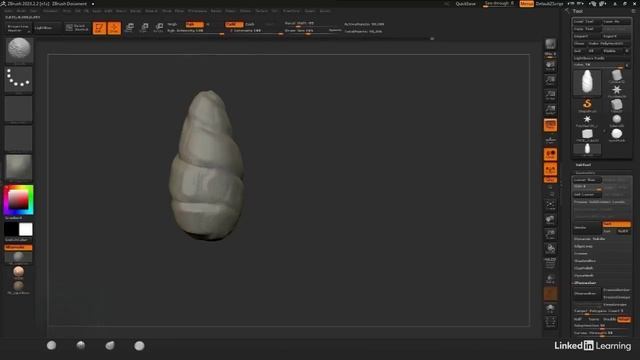Click the Solo mode icon

[550, 308]
